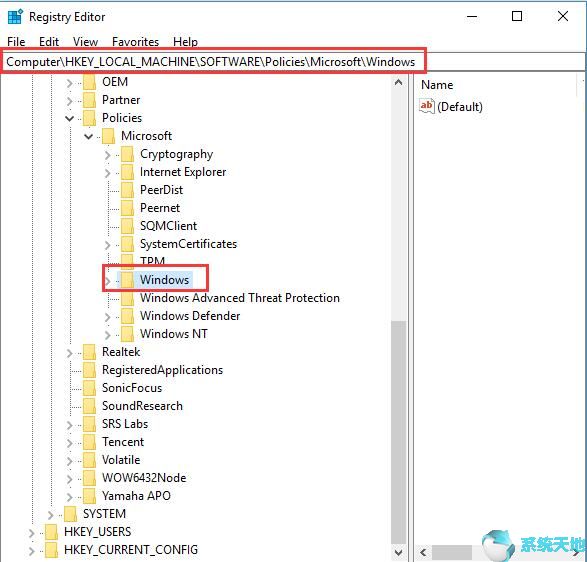Click the Cryptography folder icon
This screenshot has width=587, height=562.
127,154
